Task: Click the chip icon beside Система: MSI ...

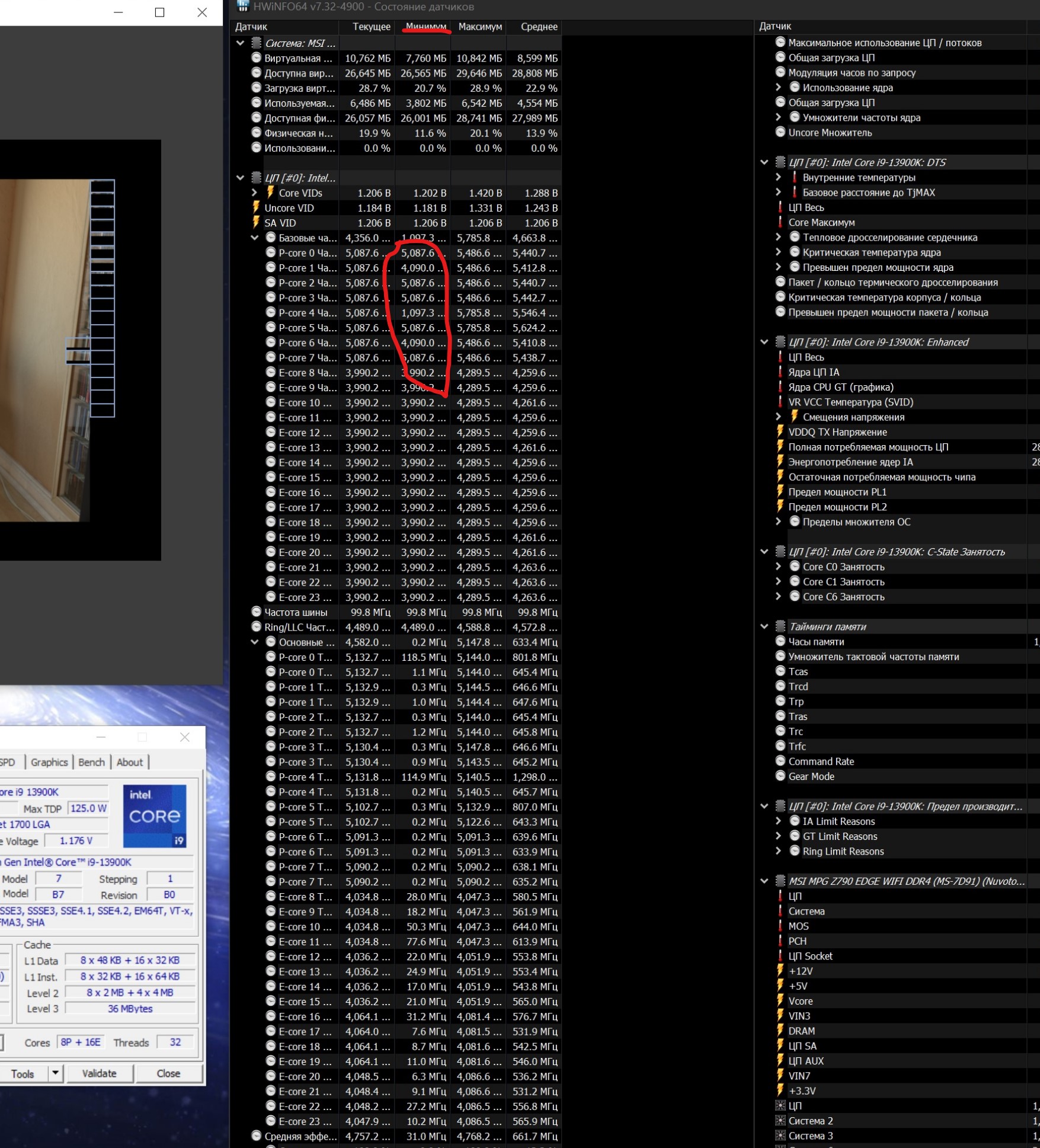Action: [256, 43]
